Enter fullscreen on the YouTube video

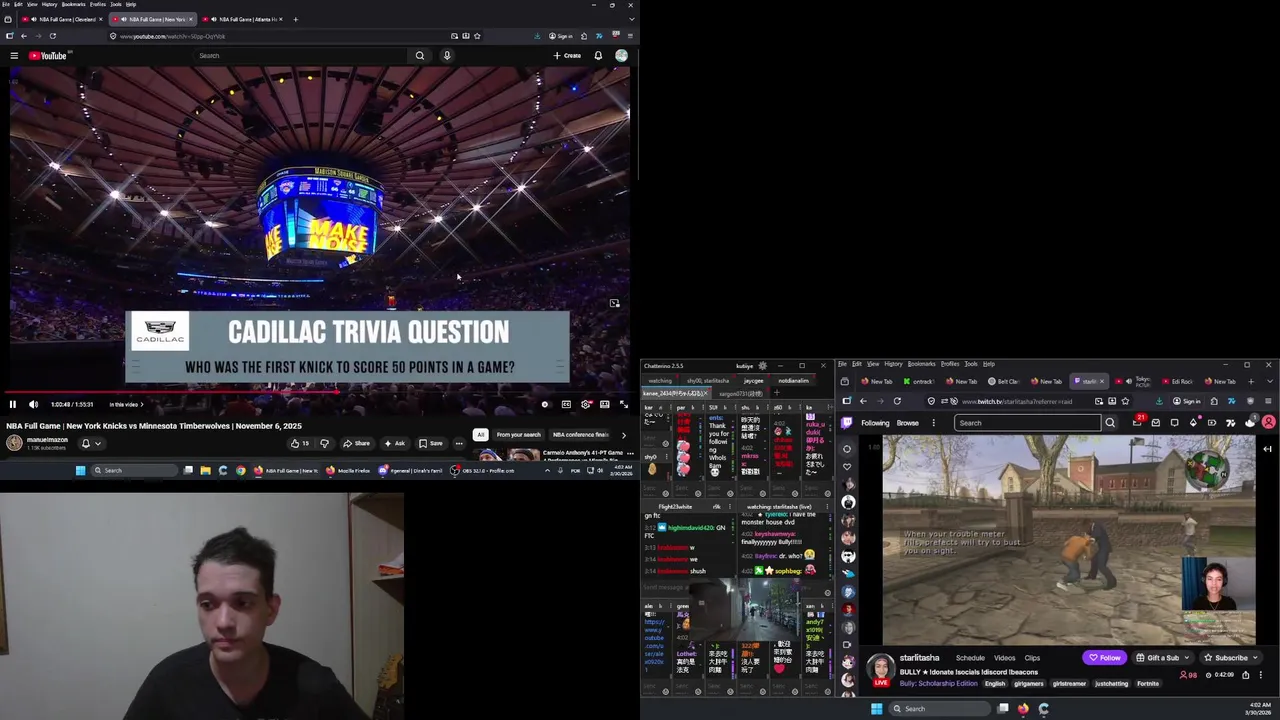[x=624, y=404]
